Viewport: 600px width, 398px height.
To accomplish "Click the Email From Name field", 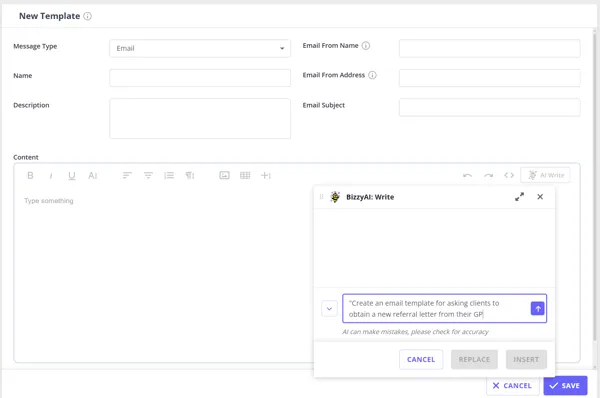I will tap(489, 49).
